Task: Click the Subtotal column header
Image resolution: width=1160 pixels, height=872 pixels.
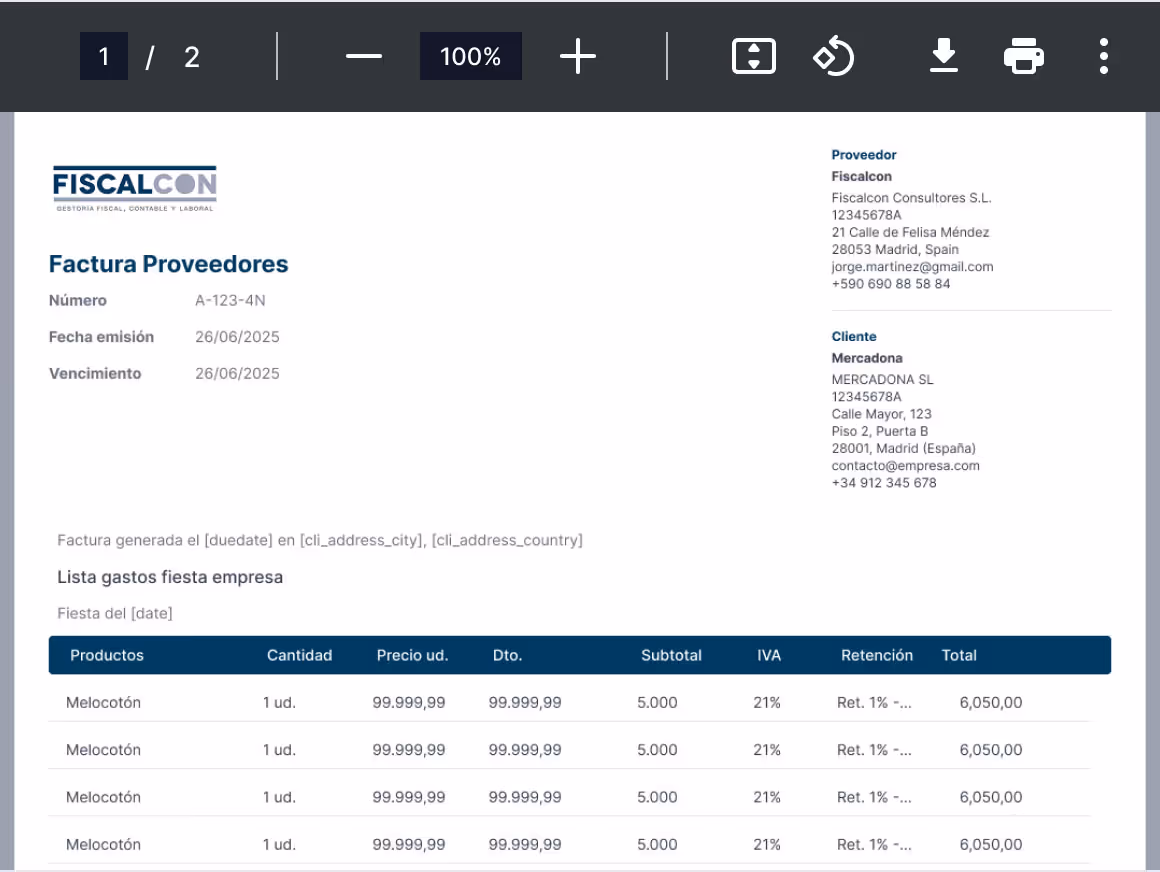Action: tap(671, 655)
